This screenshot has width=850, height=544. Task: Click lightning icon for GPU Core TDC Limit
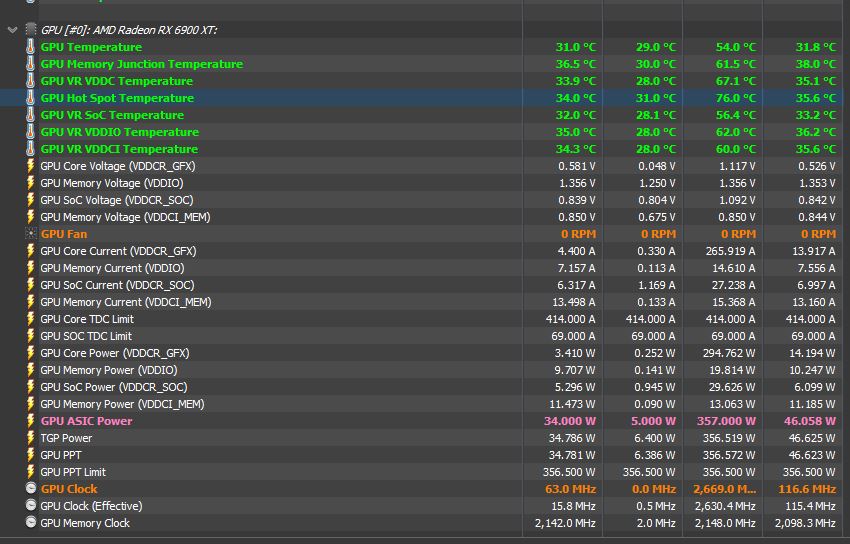(x=31, y=319)
